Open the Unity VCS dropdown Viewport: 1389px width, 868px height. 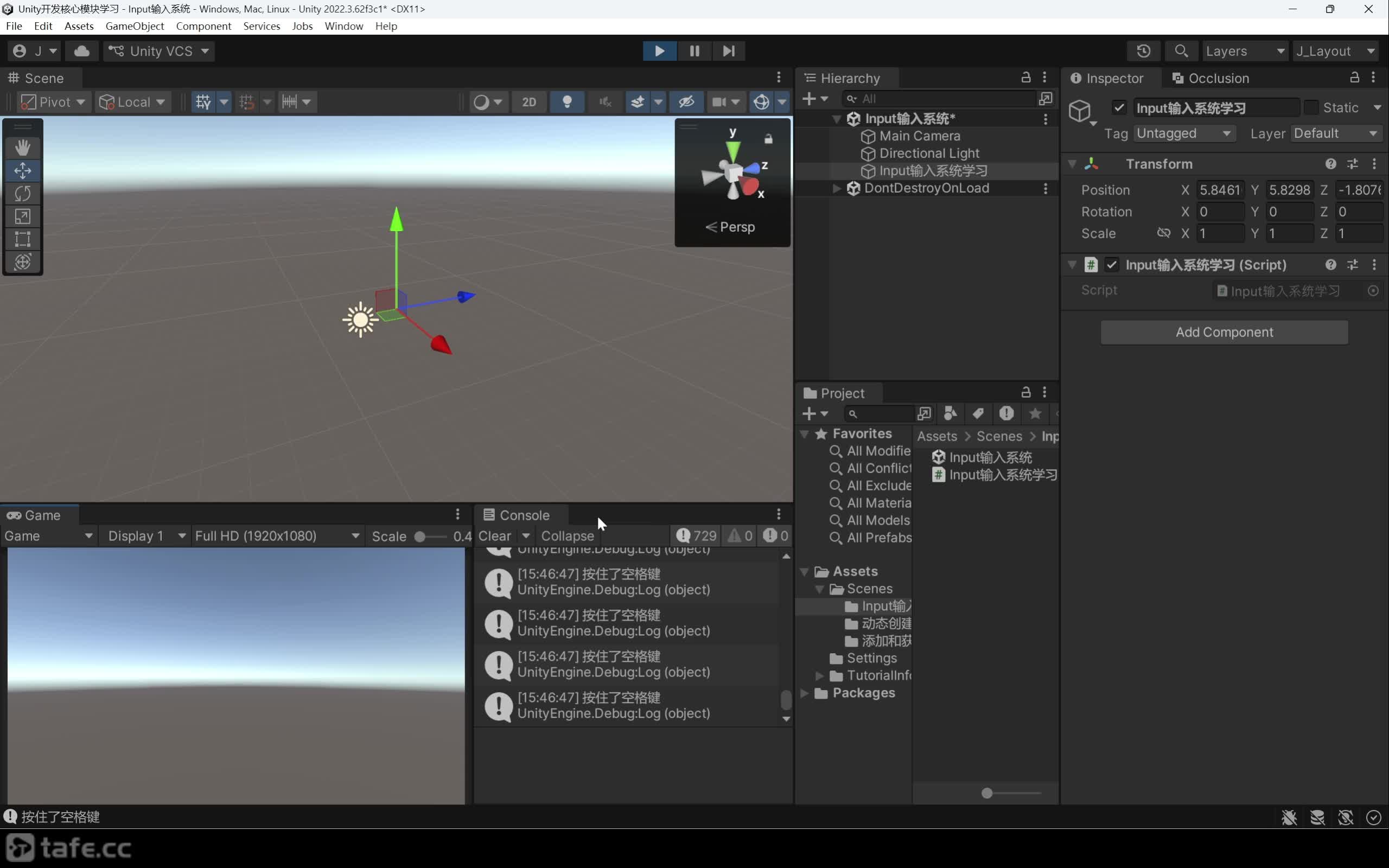tap(160, 51)
